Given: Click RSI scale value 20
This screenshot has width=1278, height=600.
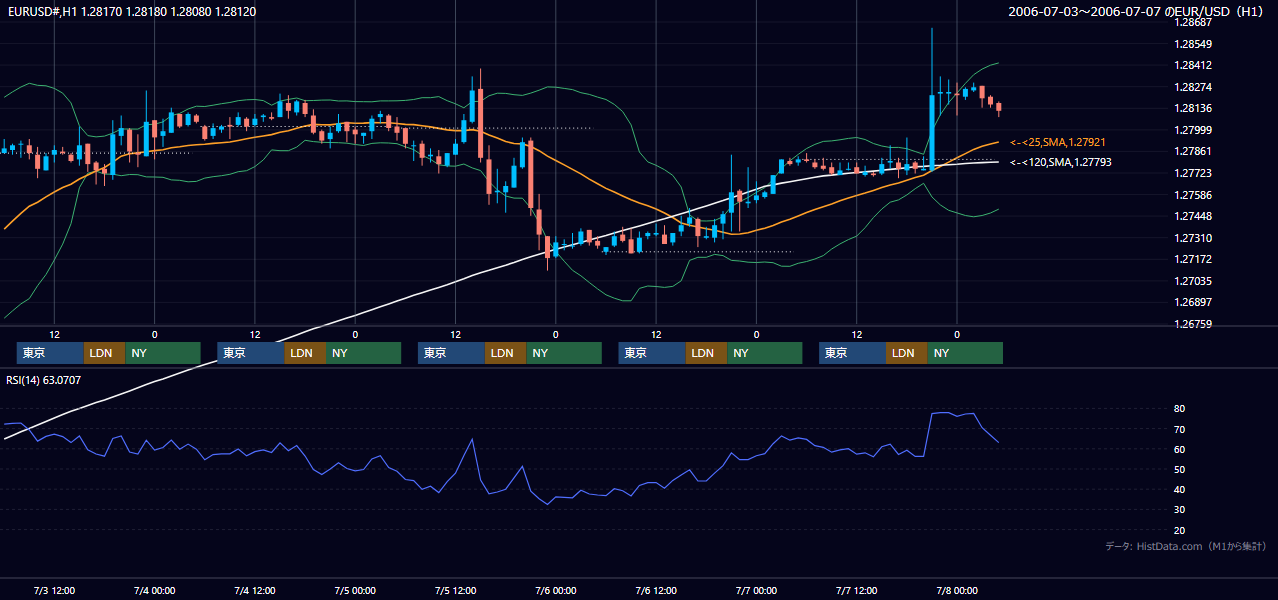Looking at the screenshot, I should tap(1180, 530).
